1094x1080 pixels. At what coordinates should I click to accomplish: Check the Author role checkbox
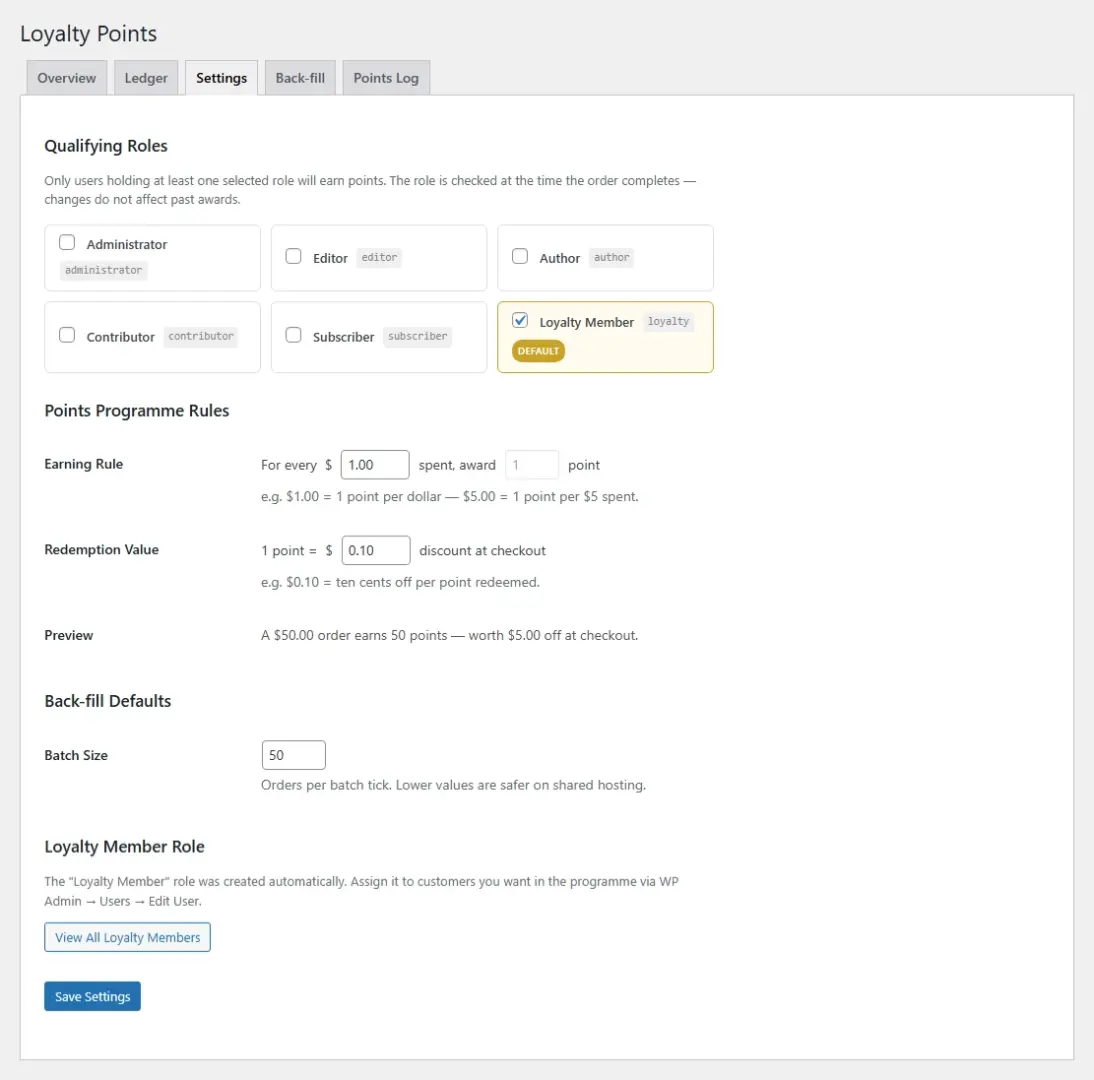coord(520,256)
